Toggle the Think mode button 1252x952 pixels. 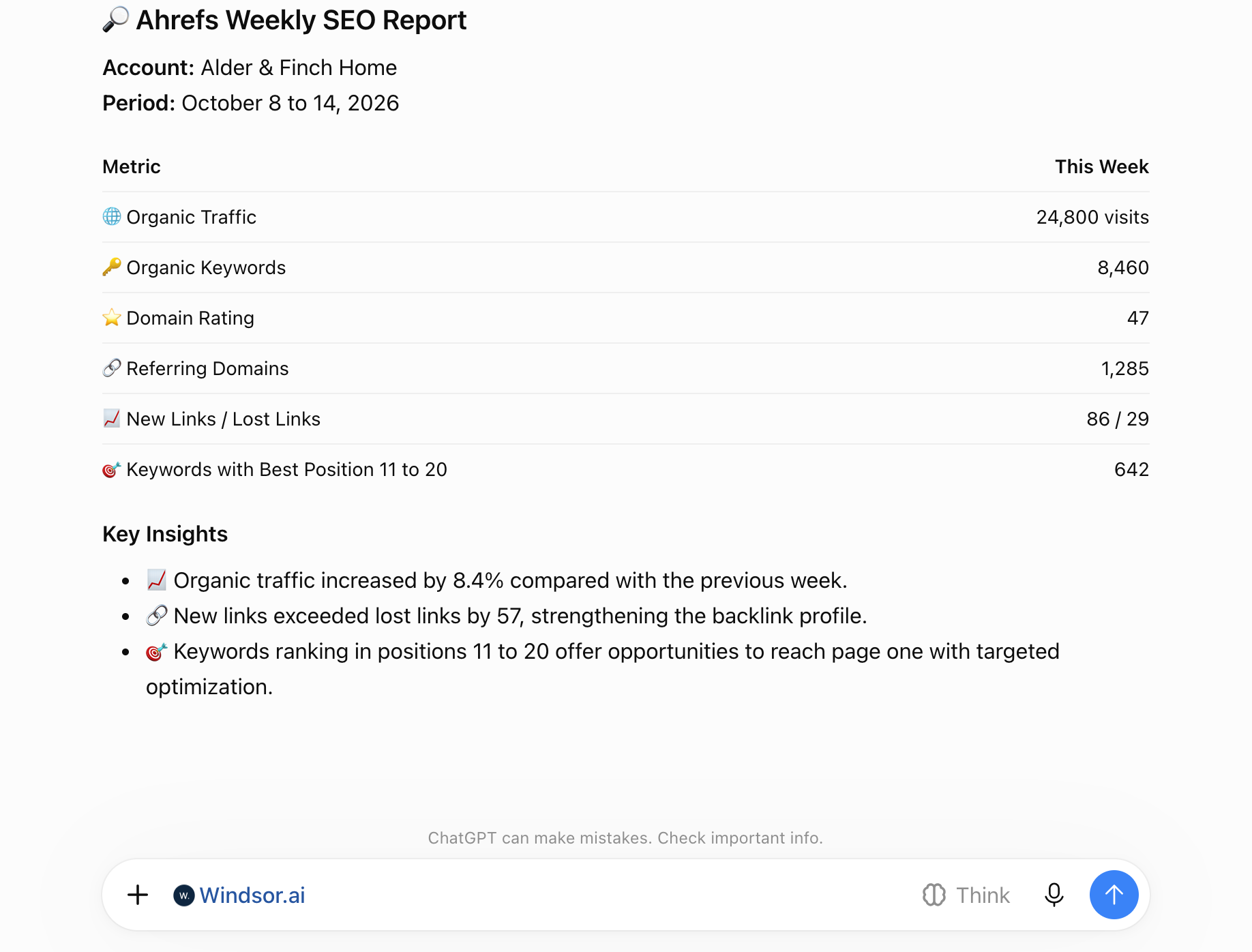pos(966,895)
